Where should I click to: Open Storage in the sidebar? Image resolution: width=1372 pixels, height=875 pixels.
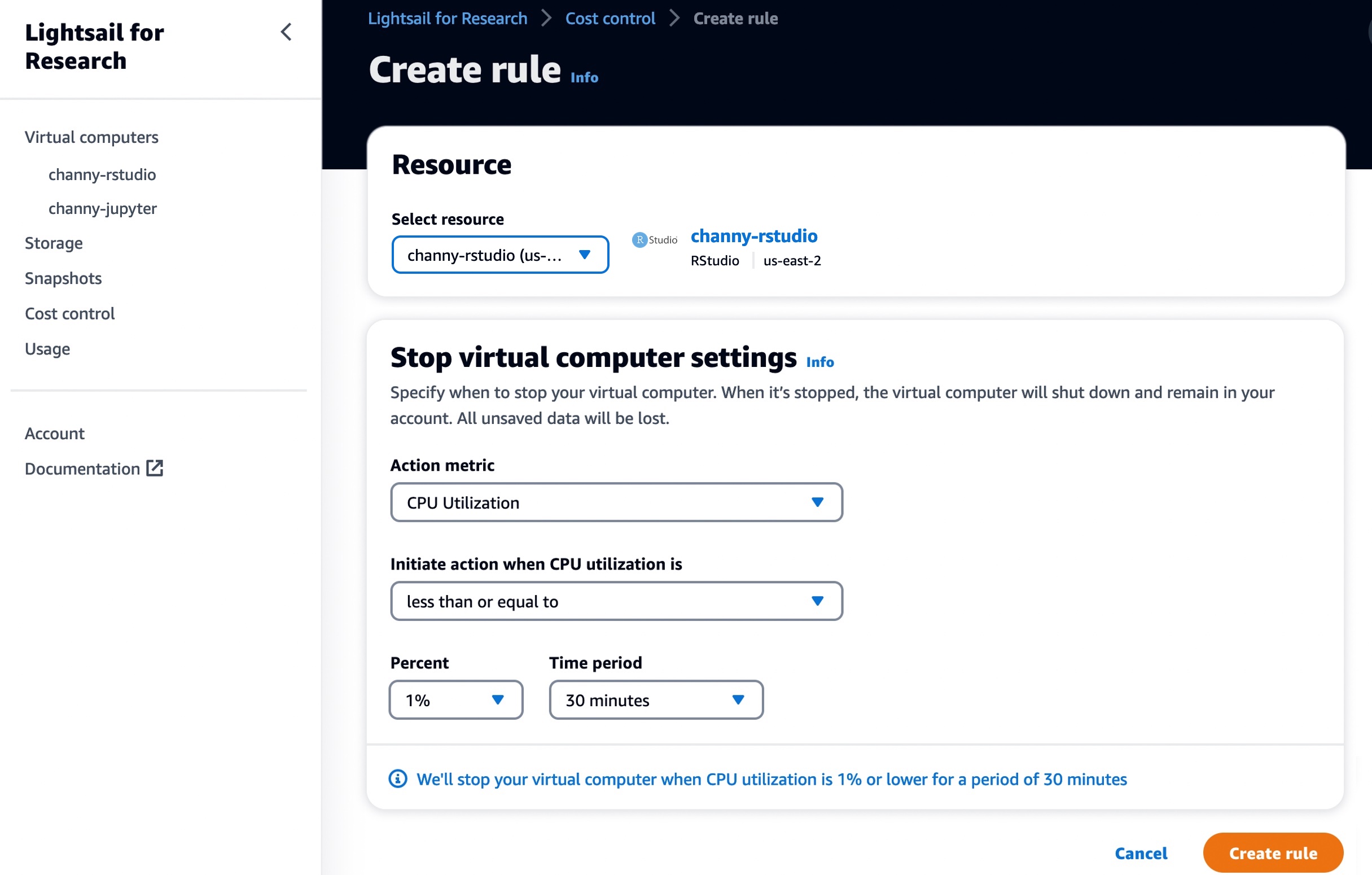(54, 243)
